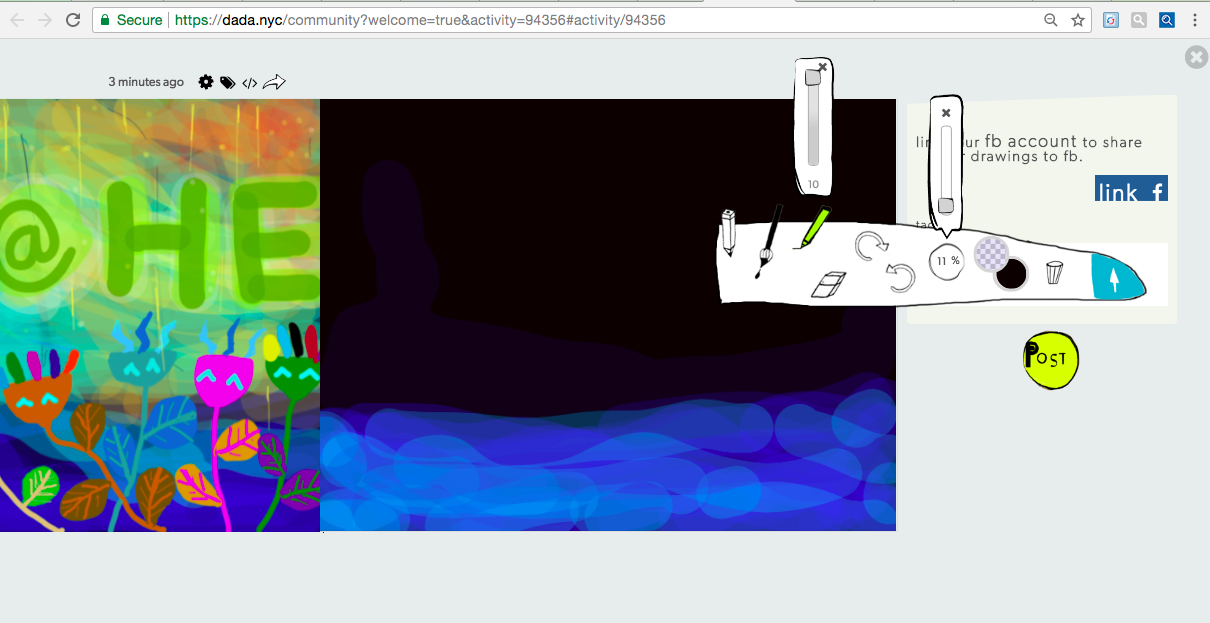Image resolution: width=1210 pixels, height=623 pixels.
Task: Click the gray magnifier extension icon
Action: (1139, 20)
